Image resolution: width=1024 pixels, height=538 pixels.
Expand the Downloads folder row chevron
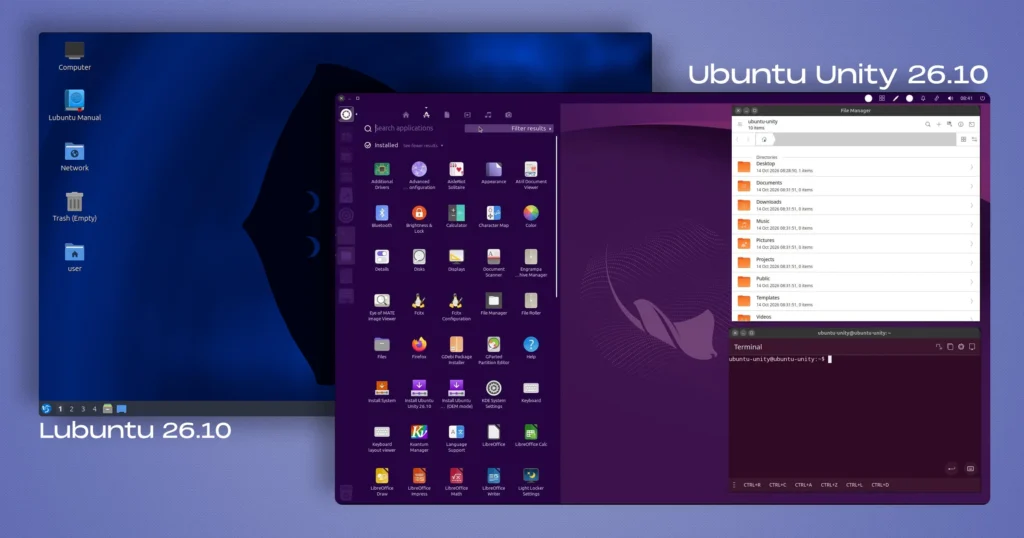tap(972, 205)
